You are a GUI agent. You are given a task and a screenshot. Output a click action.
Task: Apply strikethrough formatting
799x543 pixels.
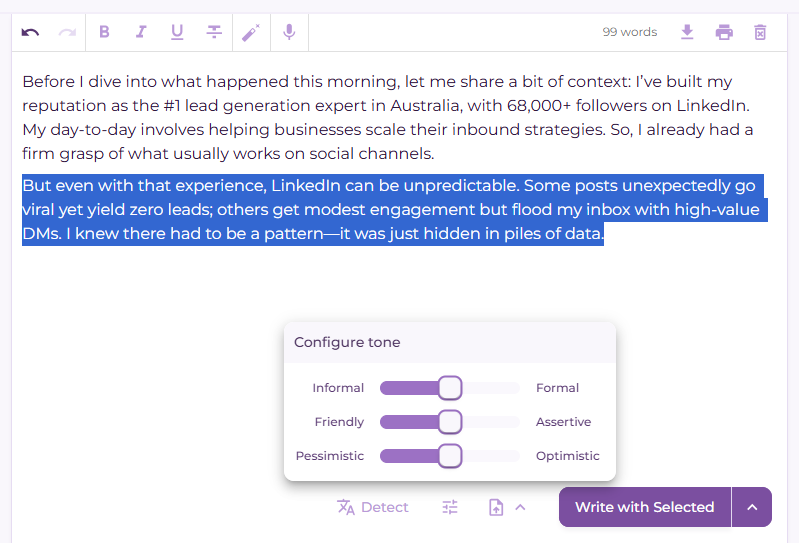tap(214, 32)
